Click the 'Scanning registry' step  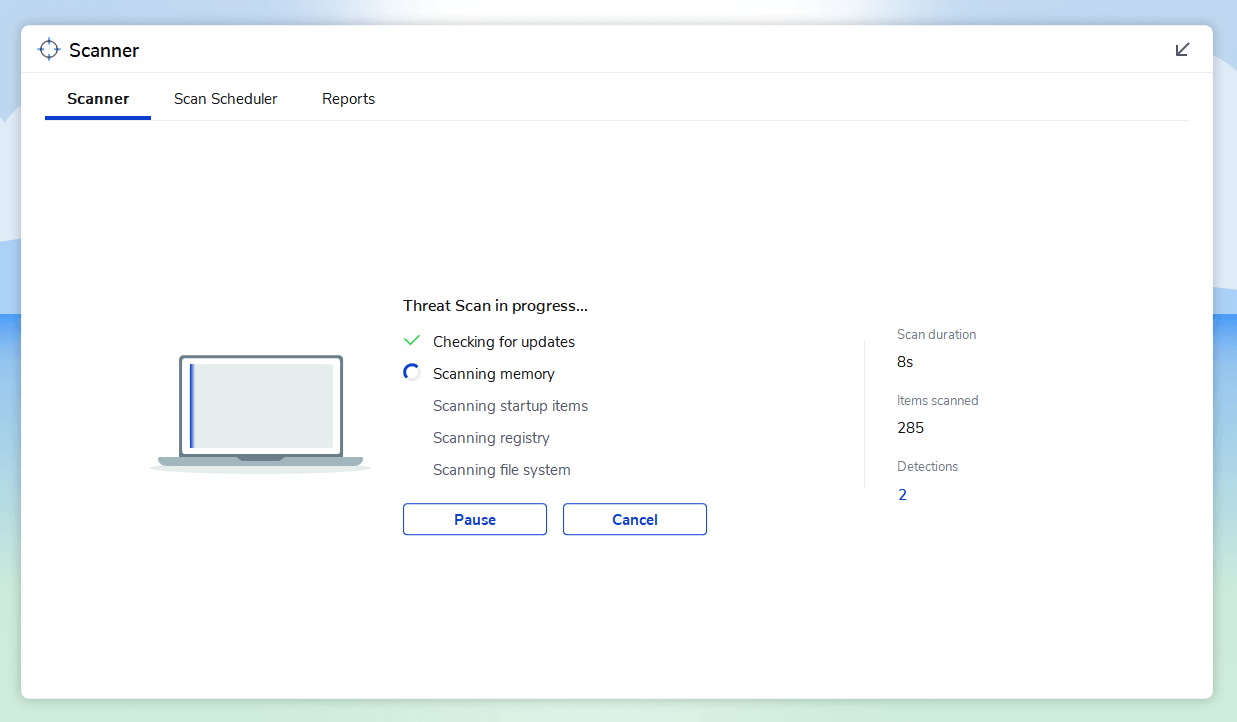[491, 438]
